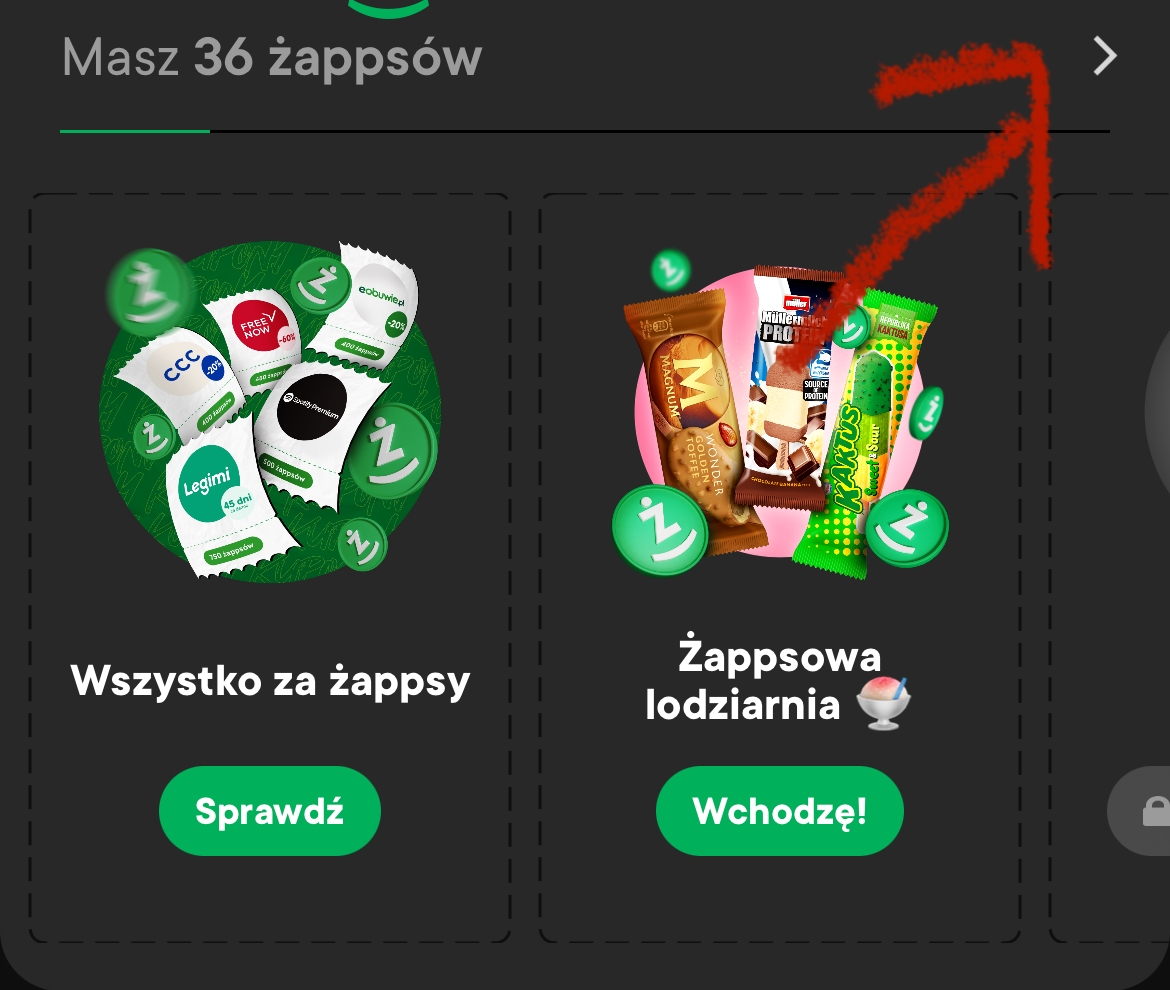Viewport: 1170px width, 990px height.
Task: Tap the Masz 36 żappsów balance text
Action: pyautogui.click(x=272, y=57)
